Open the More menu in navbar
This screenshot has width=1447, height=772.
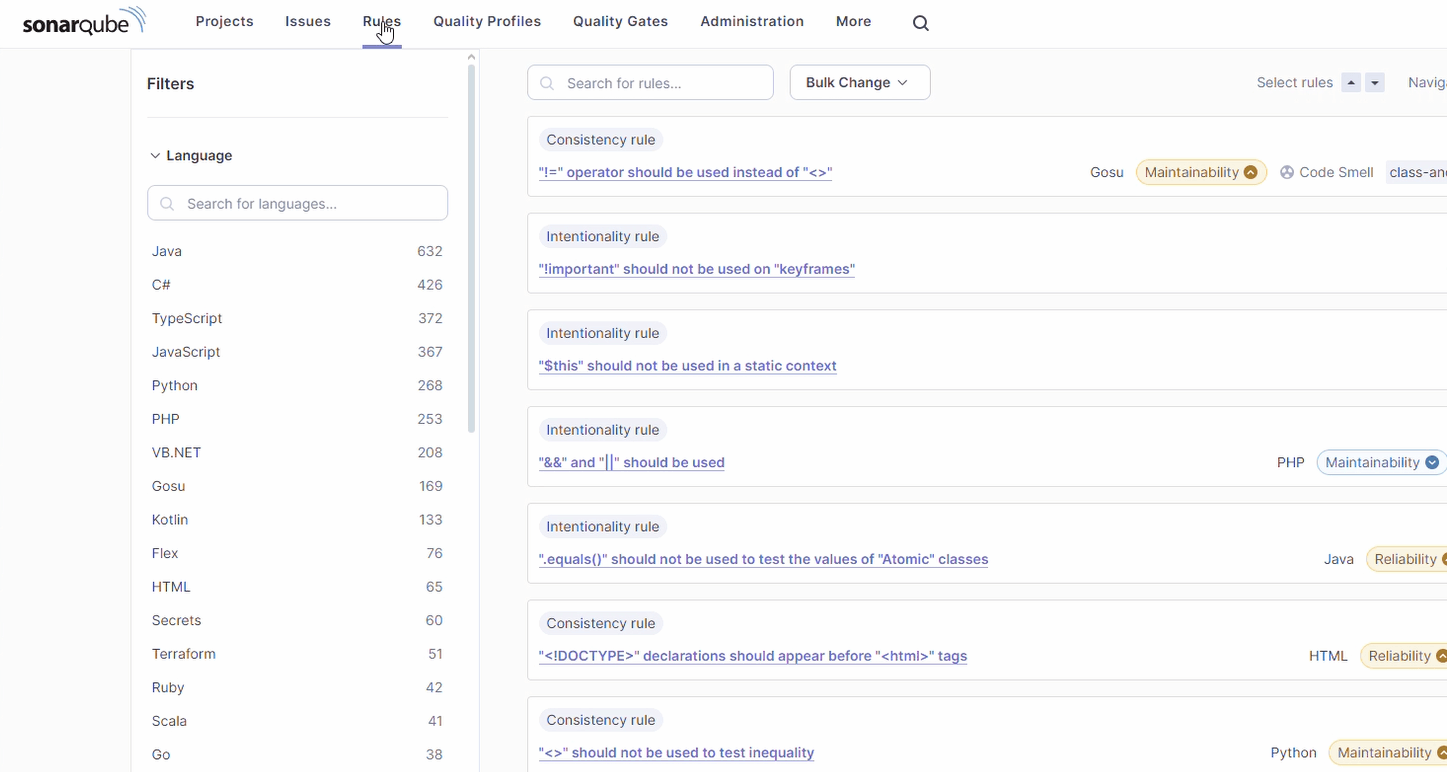pyautogui.click(x=853, y=22)
